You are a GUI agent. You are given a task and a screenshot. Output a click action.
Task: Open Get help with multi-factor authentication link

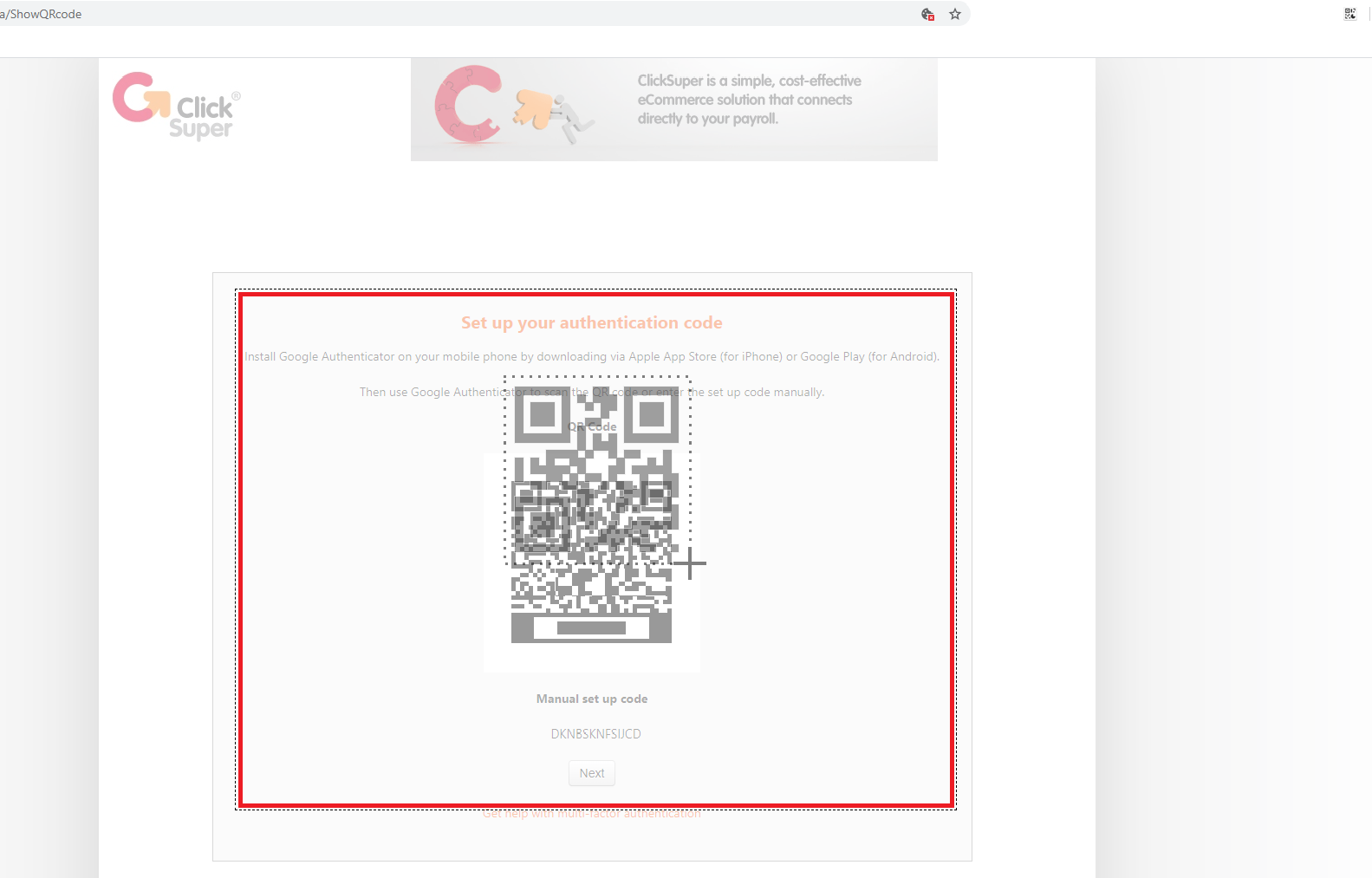(x=592, y=814)
